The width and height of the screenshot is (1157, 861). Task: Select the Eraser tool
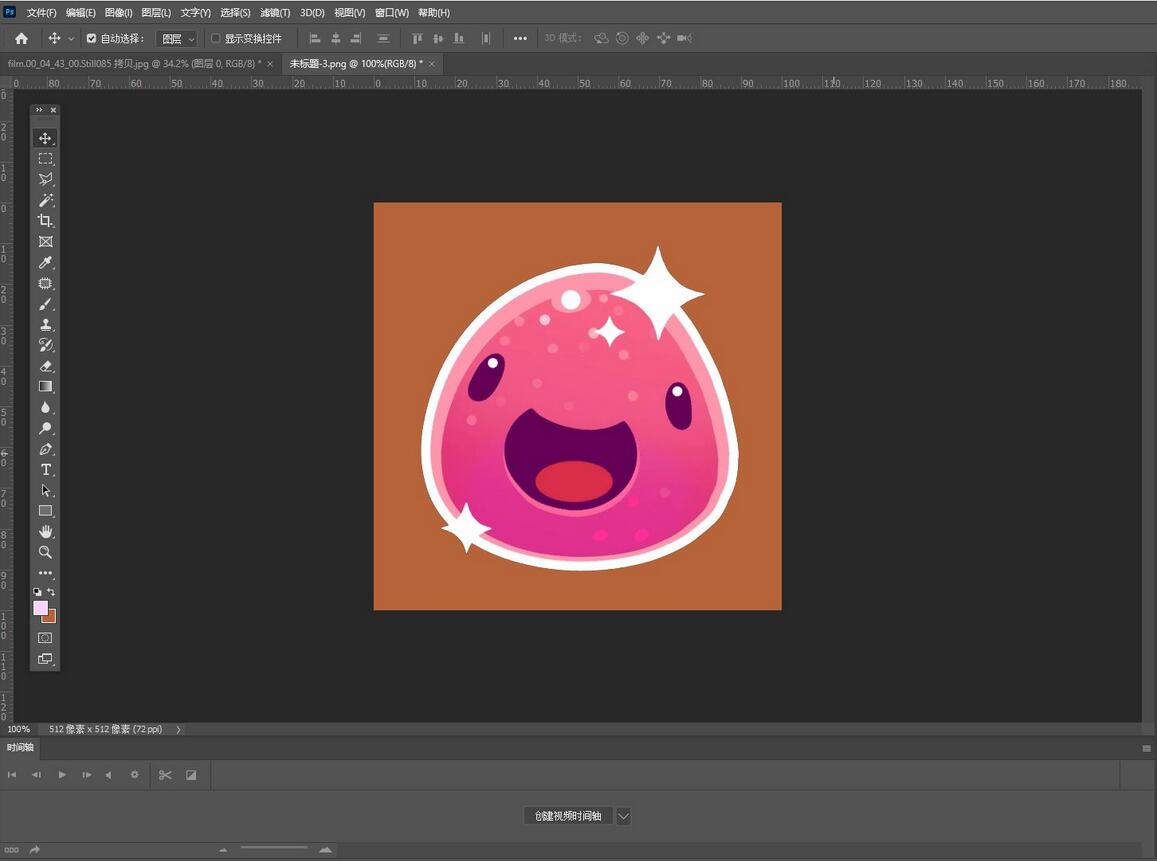click(x=45, y=366)
